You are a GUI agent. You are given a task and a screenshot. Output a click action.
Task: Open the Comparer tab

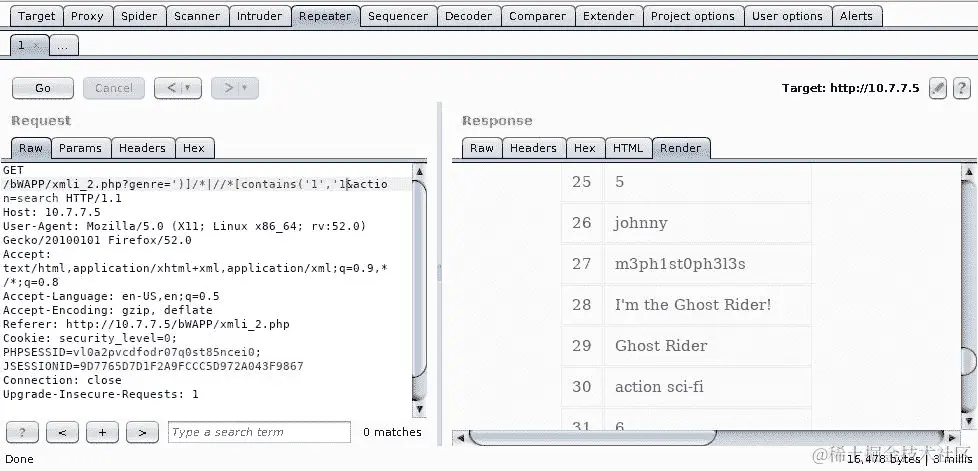537,16
